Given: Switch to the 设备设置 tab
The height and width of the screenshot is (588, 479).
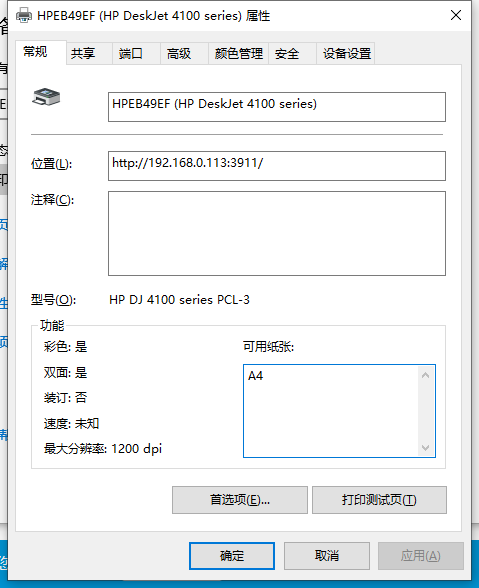Looking at the screenshot, I should coord(346,54).
